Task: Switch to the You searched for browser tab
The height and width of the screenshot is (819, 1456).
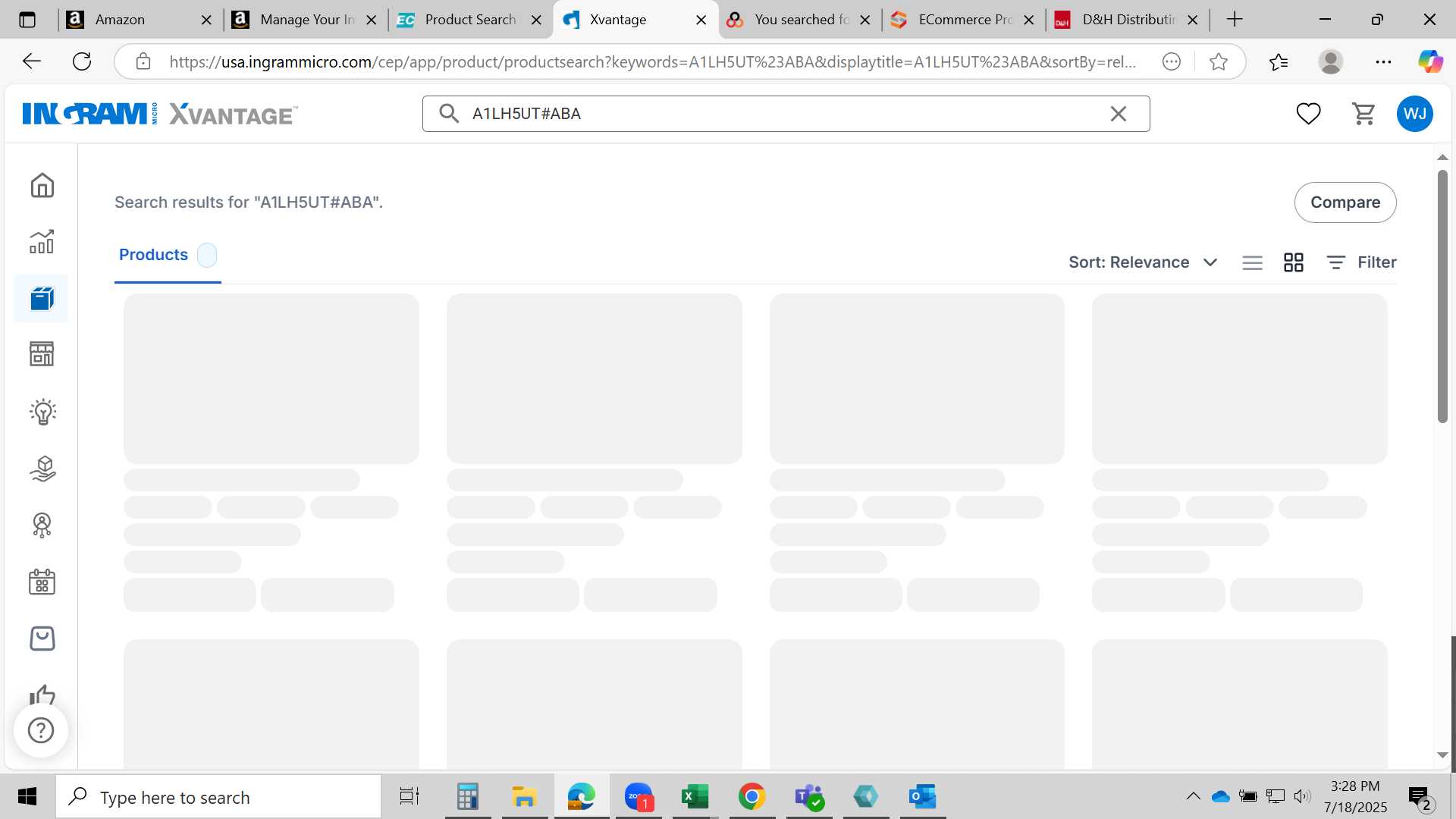Action: coord(799,20)
